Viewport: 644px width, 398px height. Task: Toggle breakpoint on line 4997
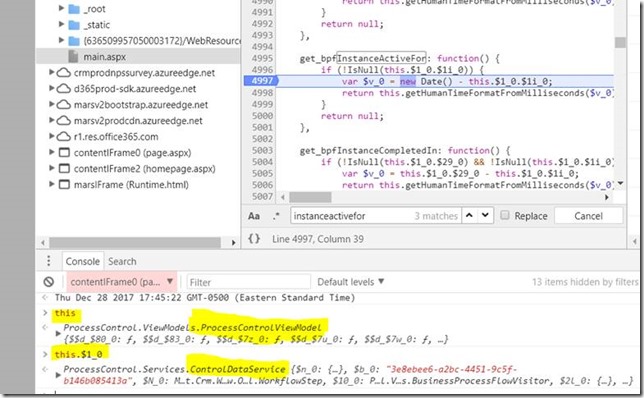coord(262,81)
